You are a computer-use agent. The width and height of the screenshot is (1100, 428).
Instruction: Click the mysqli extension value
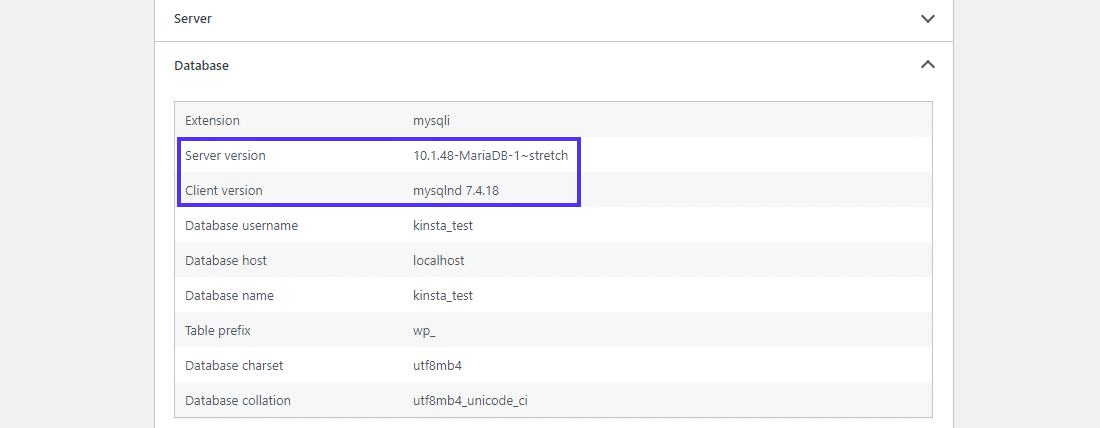click(x=432, y=121)
